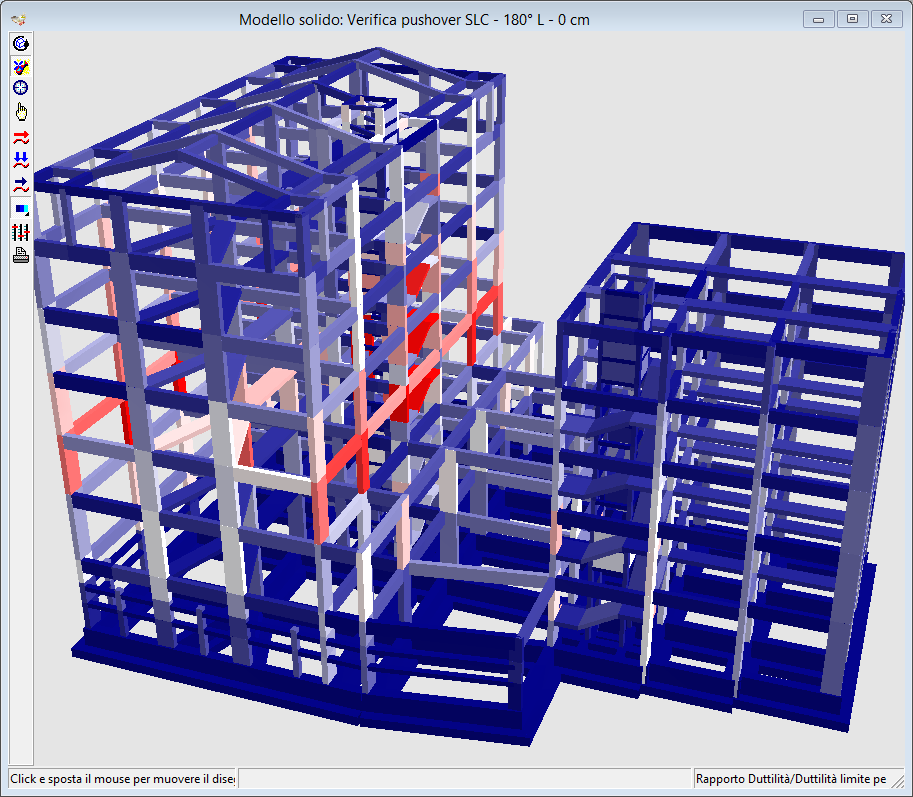Select the hand pan tool
The height and width of the screenshot is (797, 913).
click(20, 111)
